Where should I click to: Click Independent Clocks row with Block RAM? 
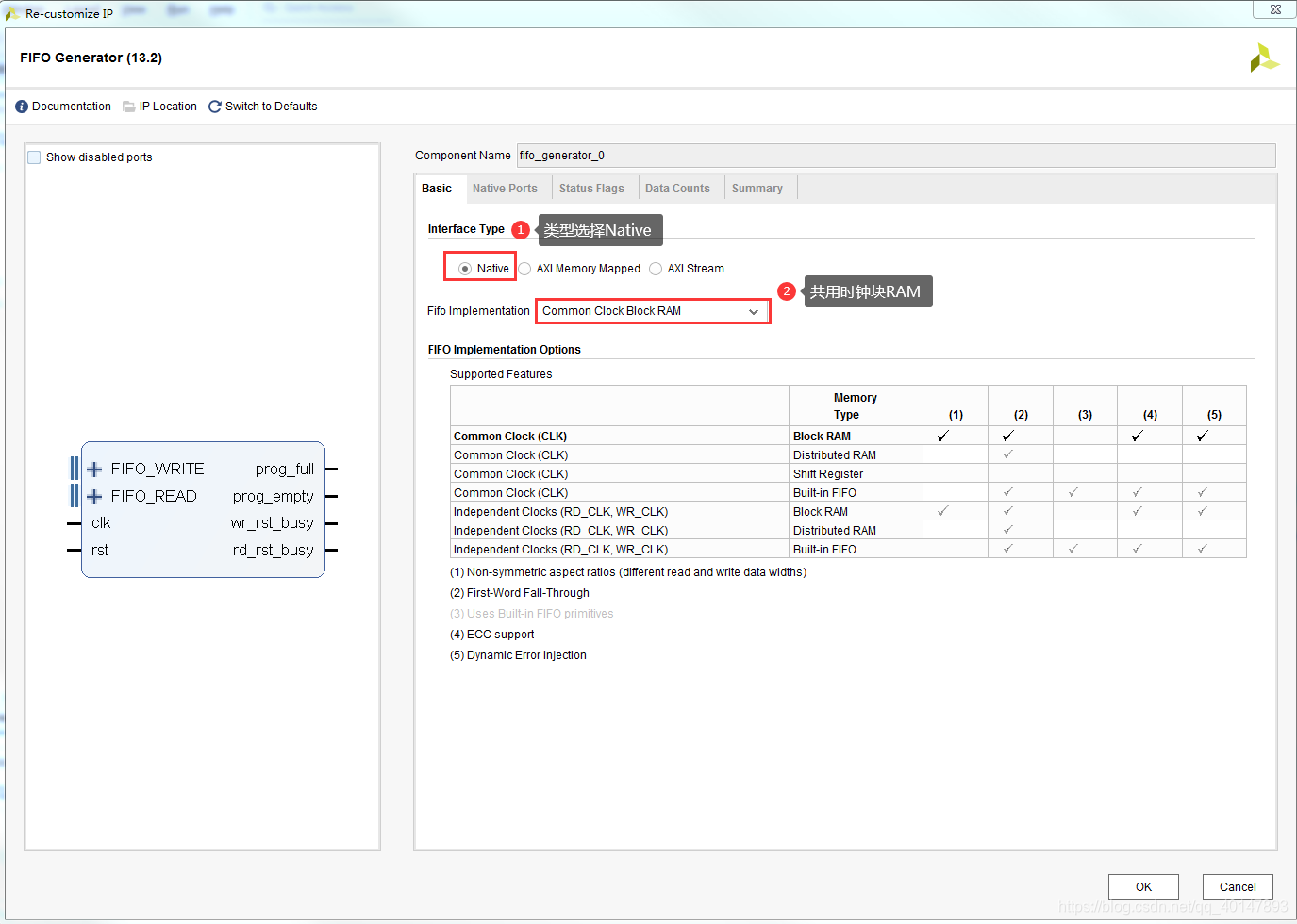[x=848, y=512]
